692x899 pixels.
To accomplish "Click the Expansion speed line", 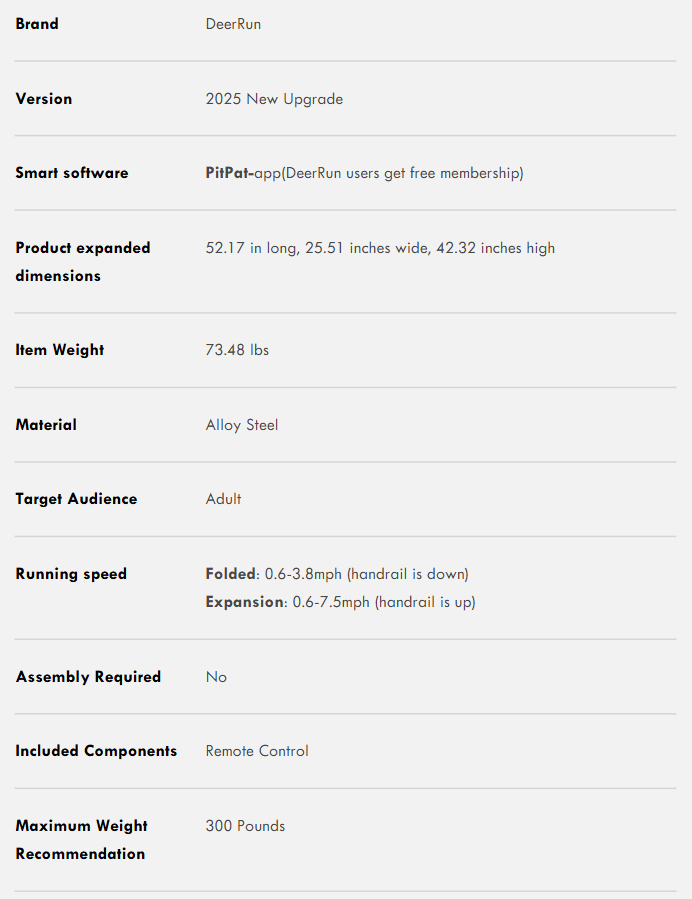I will coord(340,602).
